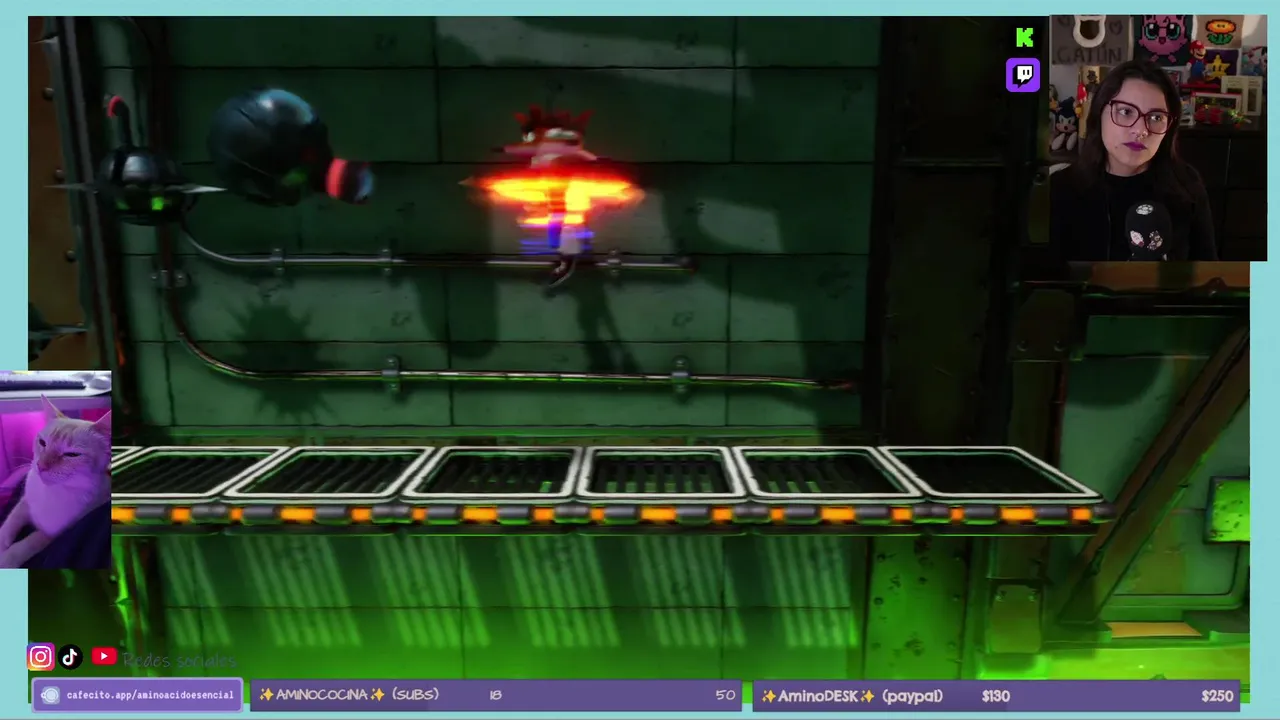Click the AminoDESK paypal goal progress bar
The image size is (1280, 720).
(997, 695)
